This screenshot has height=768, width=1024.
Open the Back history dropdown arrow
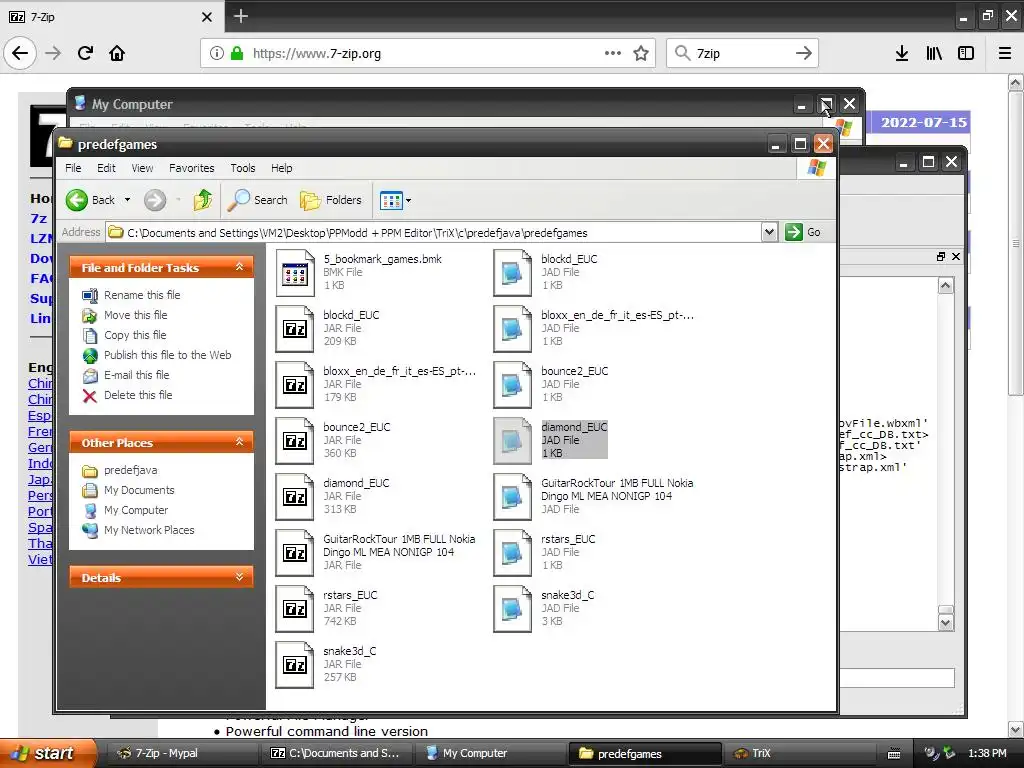127,200
